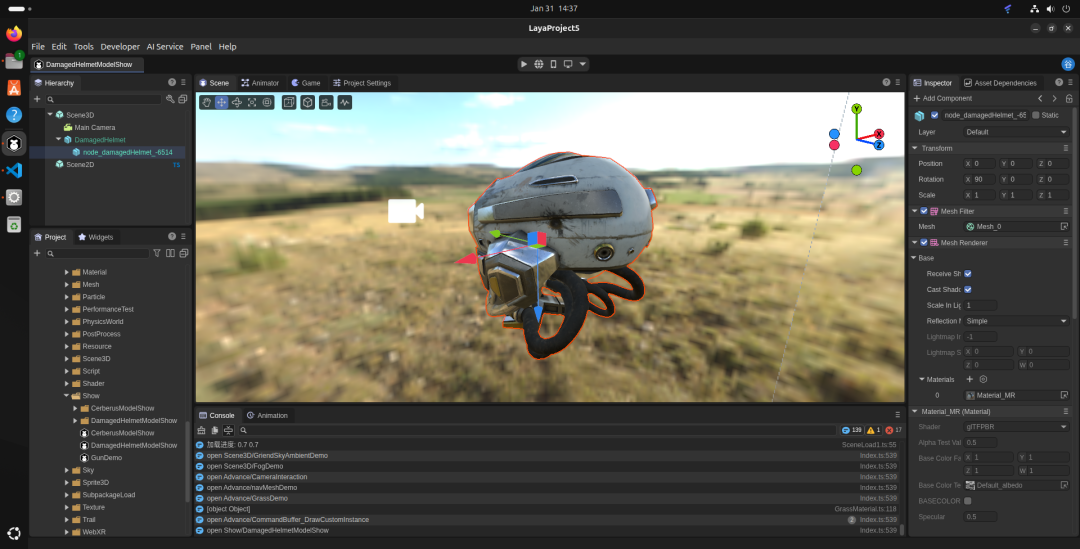Collapse the Materials list

(922, 380)
